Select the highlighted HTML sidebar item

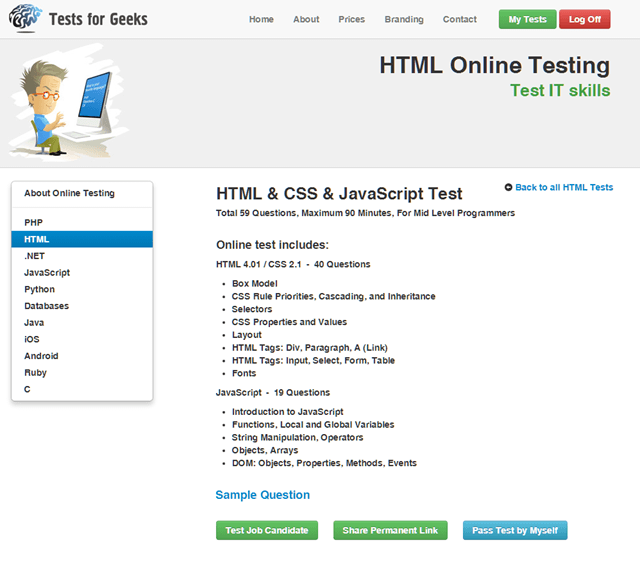[x=82, y=239]
